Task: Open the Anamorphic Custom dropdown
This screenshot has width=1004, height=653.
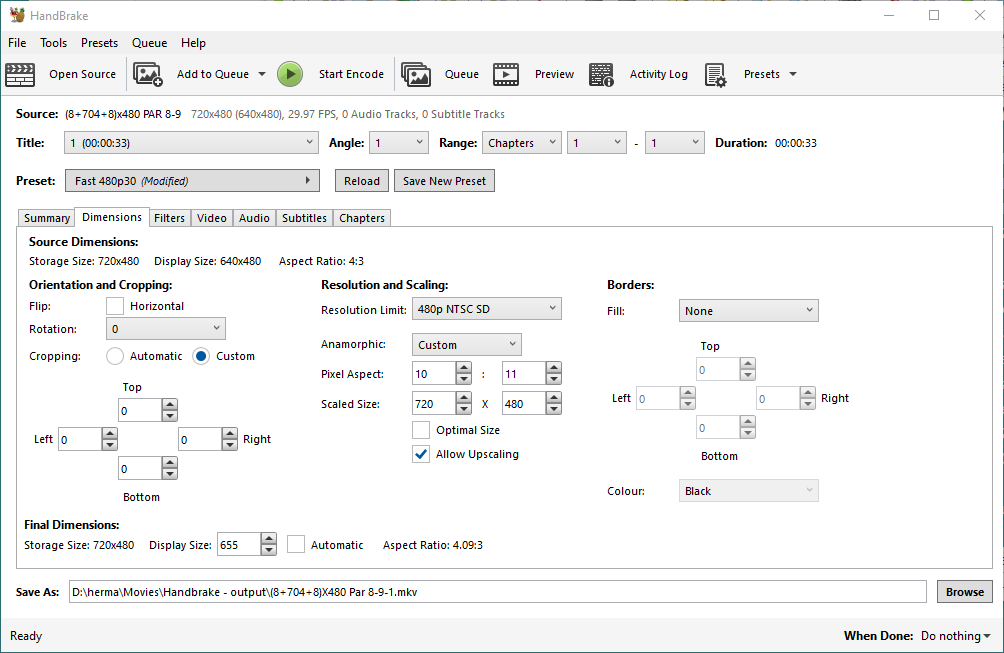Action: click(x=467, y=344)
